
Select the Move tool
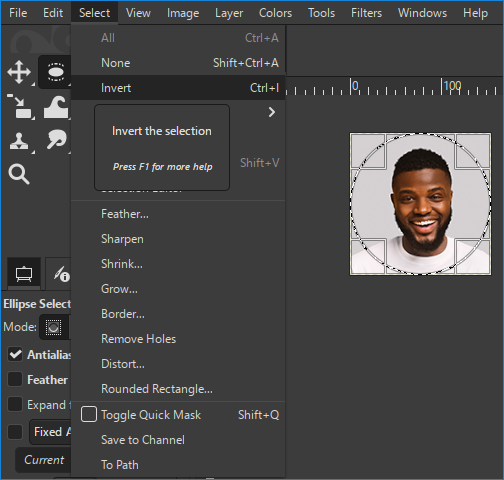[19, 72]
